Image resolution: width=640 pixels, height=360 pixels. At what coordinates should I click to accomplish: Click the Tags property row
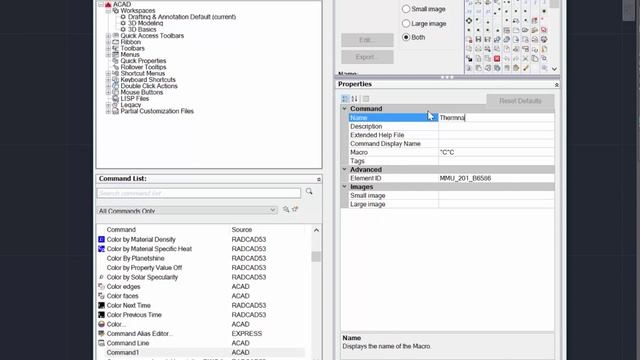point(451,161)
